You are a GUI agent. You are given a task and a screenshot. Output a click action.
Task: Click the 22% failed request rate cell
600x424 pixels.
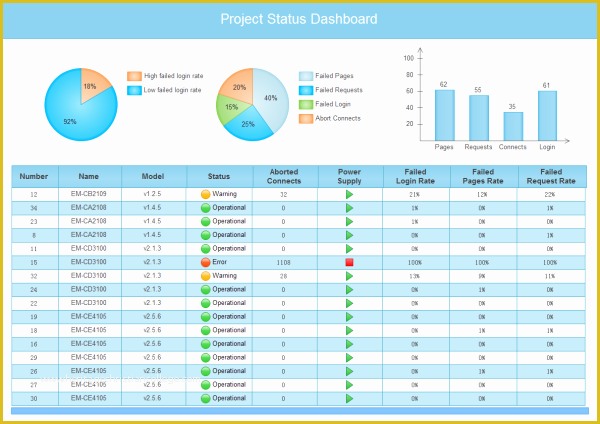tap(550, 194)
